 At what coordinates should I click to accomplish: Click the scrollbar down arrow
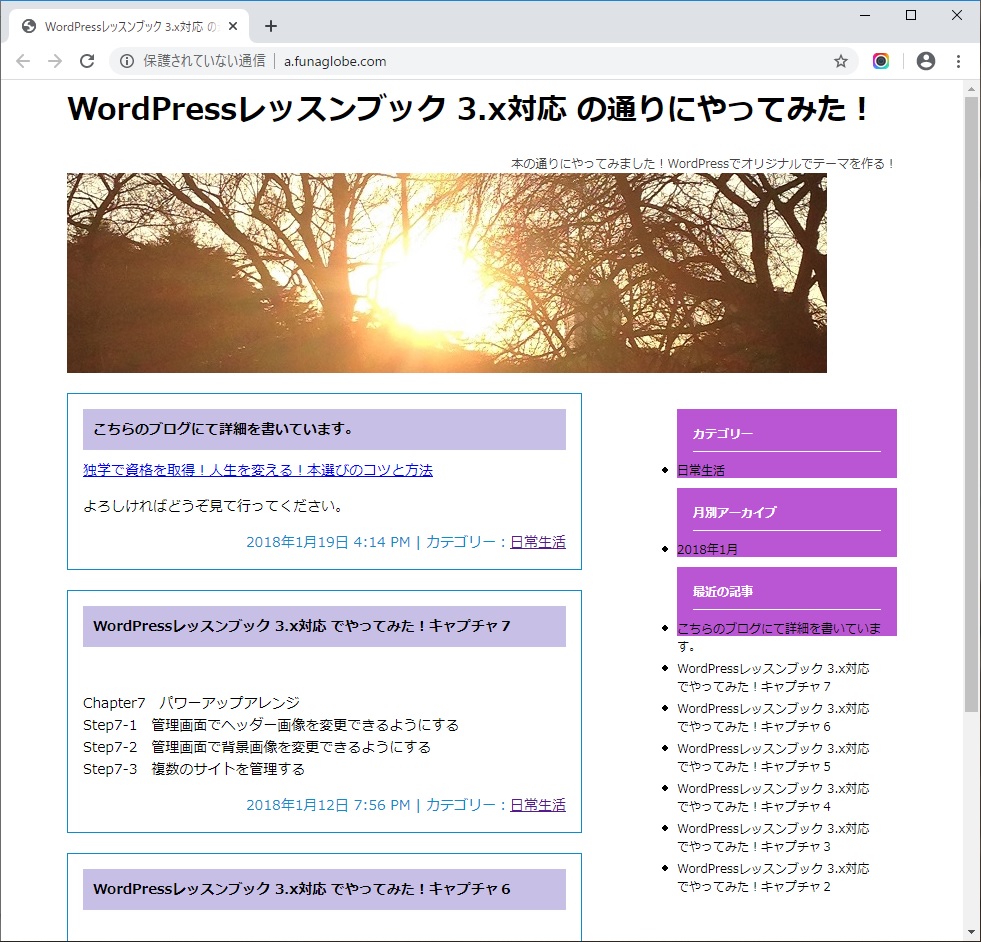[971, 933]
